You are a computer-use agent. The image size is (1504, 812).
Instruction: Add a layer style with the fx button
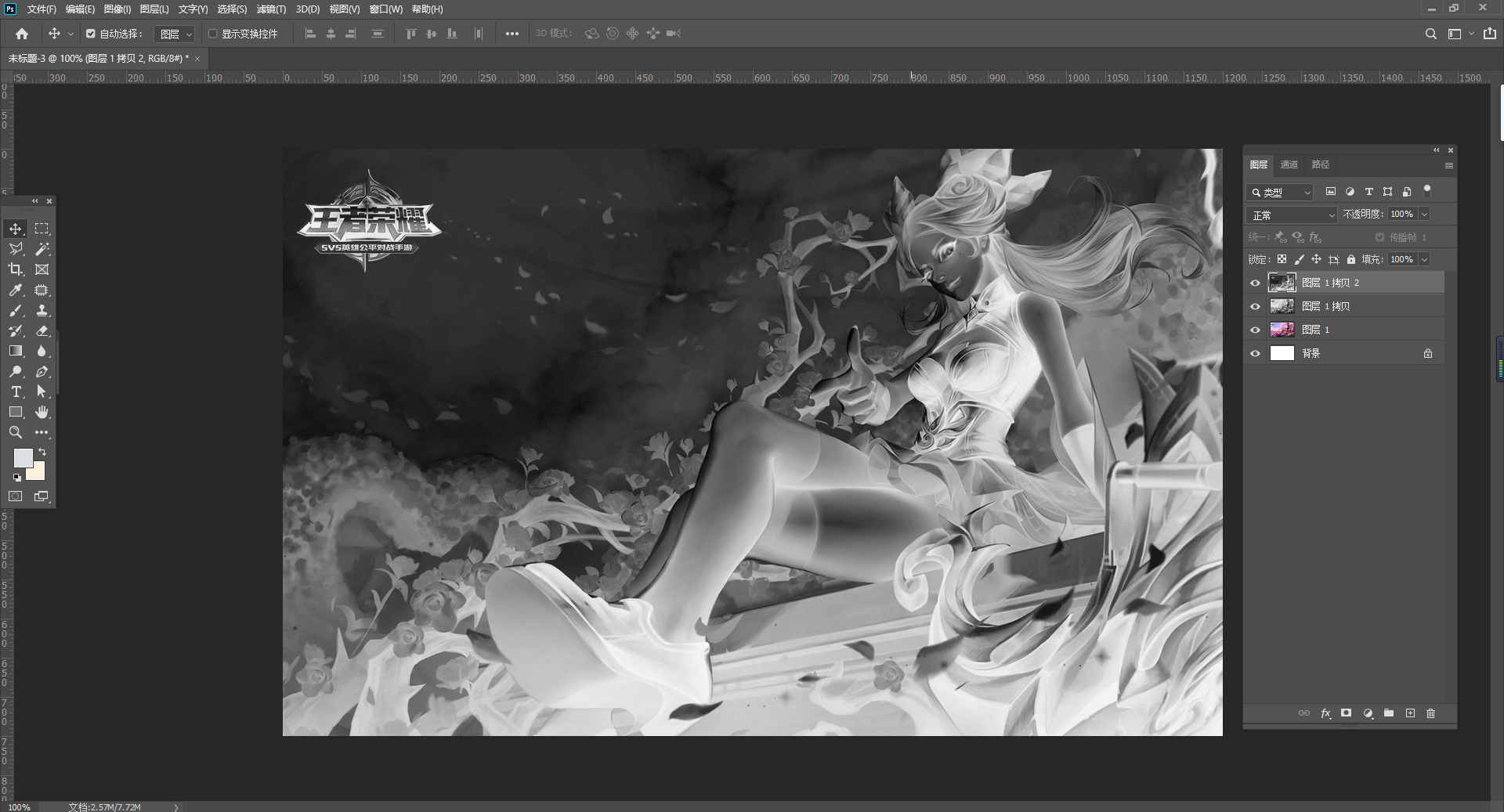click(x=1325, y=713)
